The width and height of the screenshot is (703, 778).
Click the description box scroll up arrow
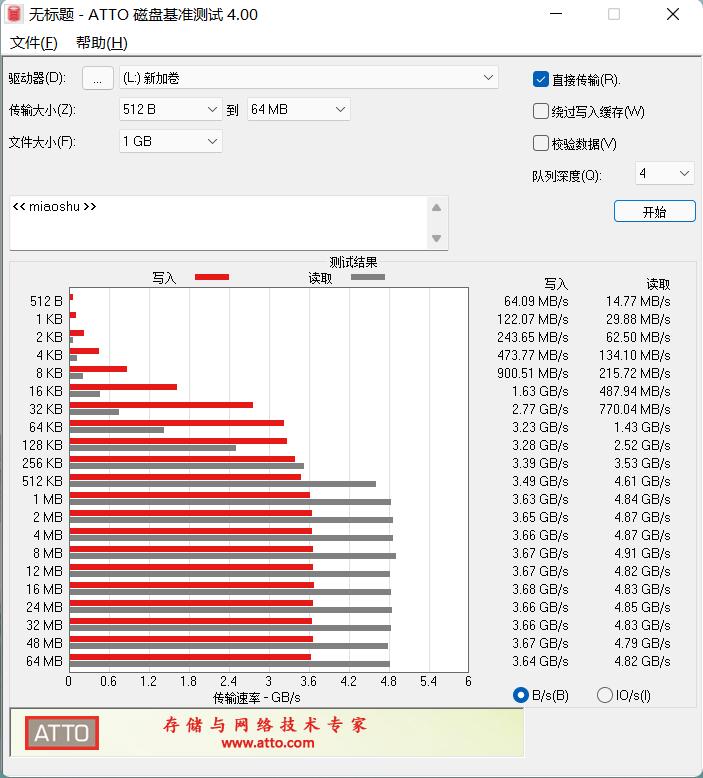tap(437, 208)
